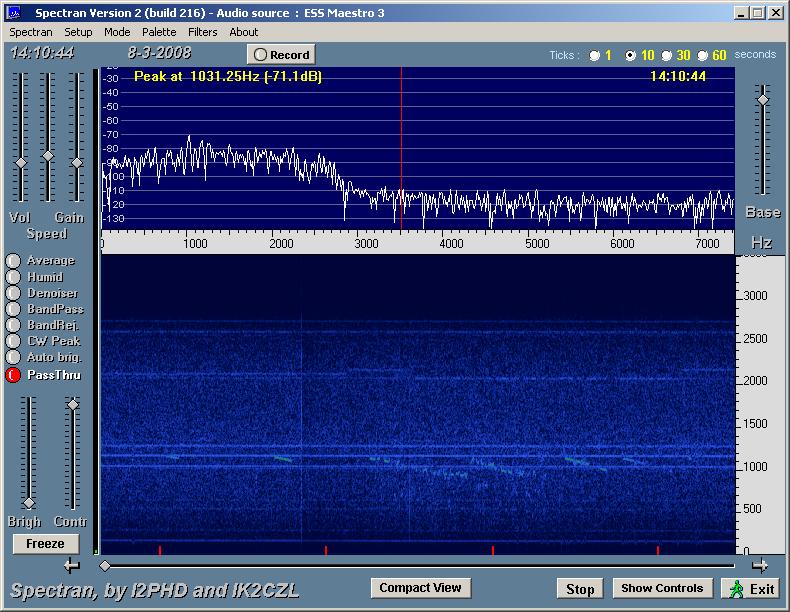Select the 60 seconds ticks option

click(703, 56)
